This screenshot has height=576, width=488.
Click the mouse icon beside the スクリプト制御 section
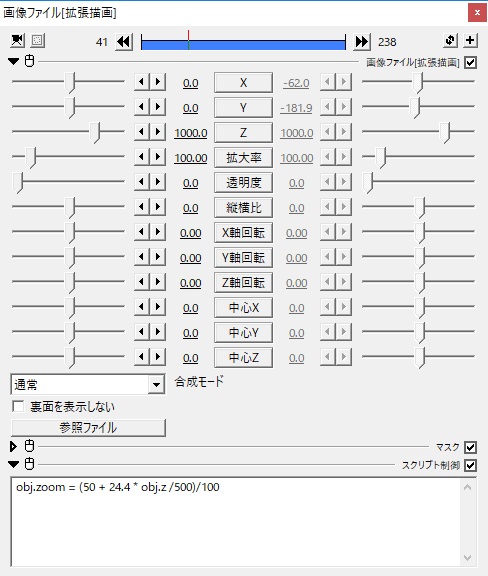tap(30, 464)
